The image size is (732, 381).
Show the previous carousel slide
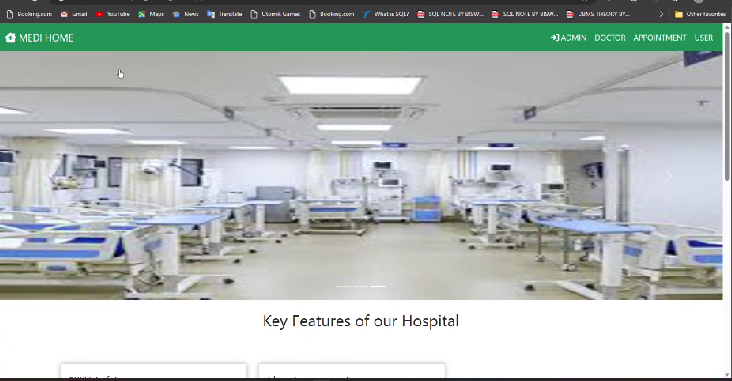pyautogui.click(x=54, y=176)
